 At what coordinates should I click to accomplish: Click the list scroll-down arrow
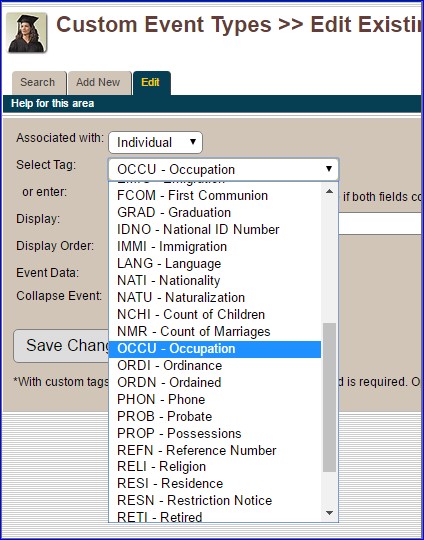coord(329,513)
